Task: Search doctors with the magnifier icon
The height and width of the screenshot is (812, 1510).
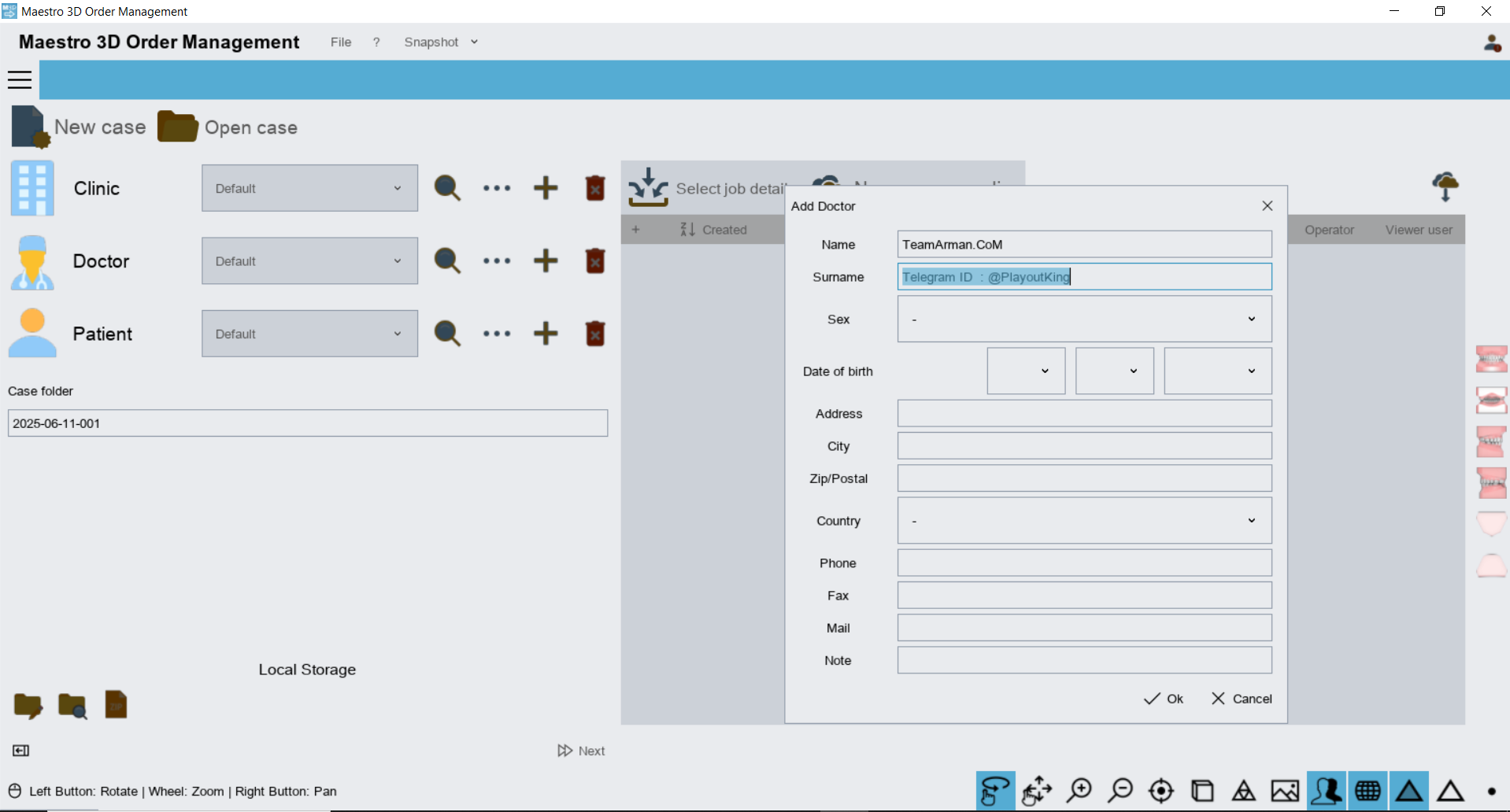Action: [447, 260]
